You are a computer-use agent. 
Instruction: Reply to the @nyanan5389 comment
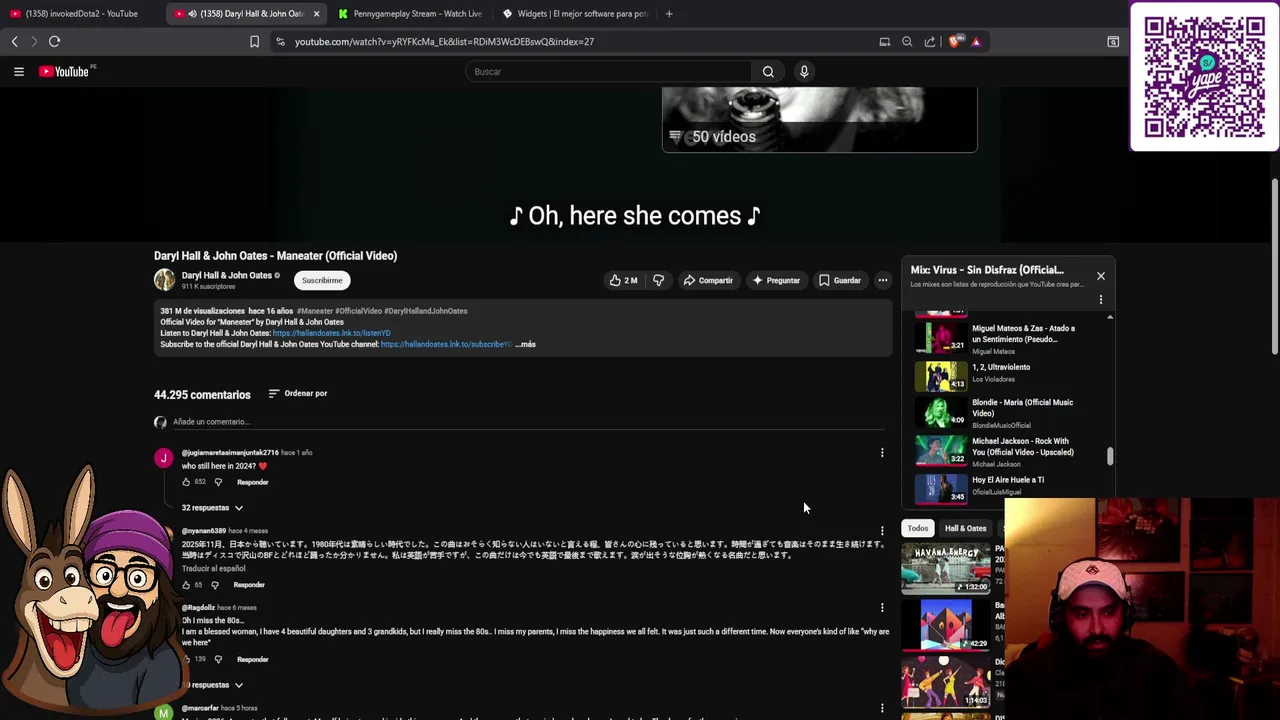249,585
